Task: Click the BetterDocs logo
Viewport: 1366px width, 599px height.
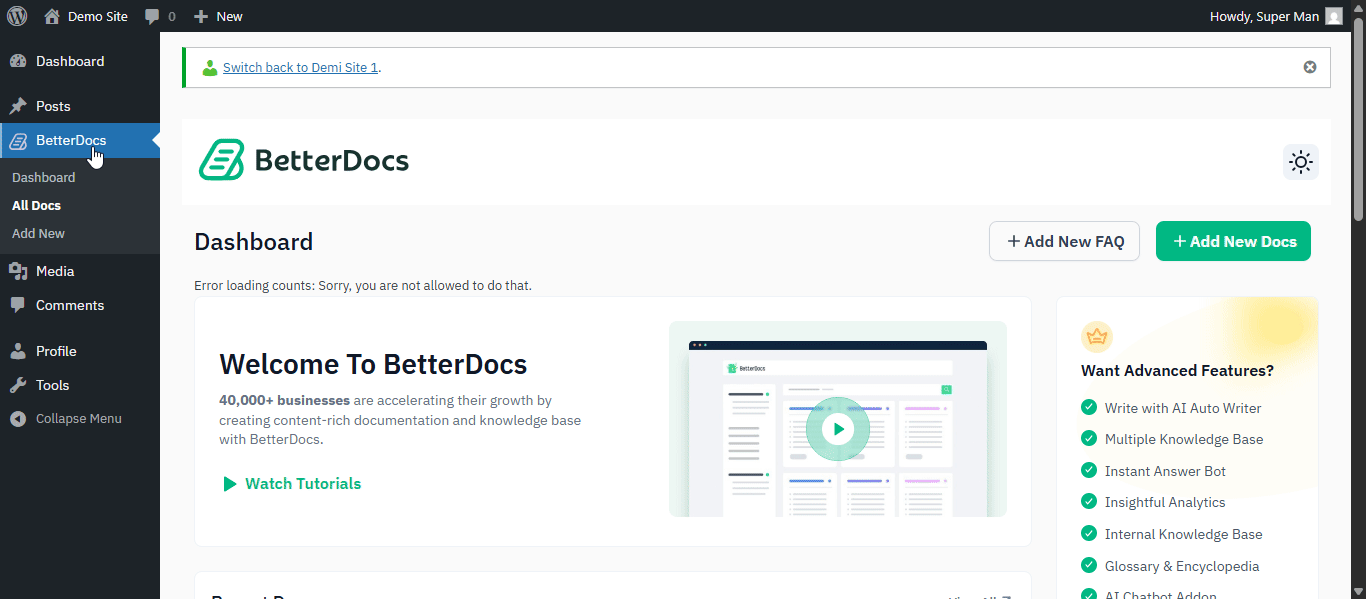Action: coord(303,160)
